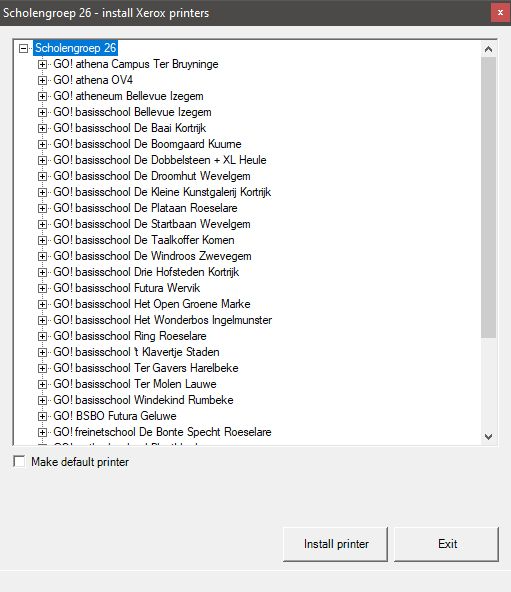The width and height of the screenshot is (511, 592).
Task: Click the Install printer button
Action: (x=335, y=544)
